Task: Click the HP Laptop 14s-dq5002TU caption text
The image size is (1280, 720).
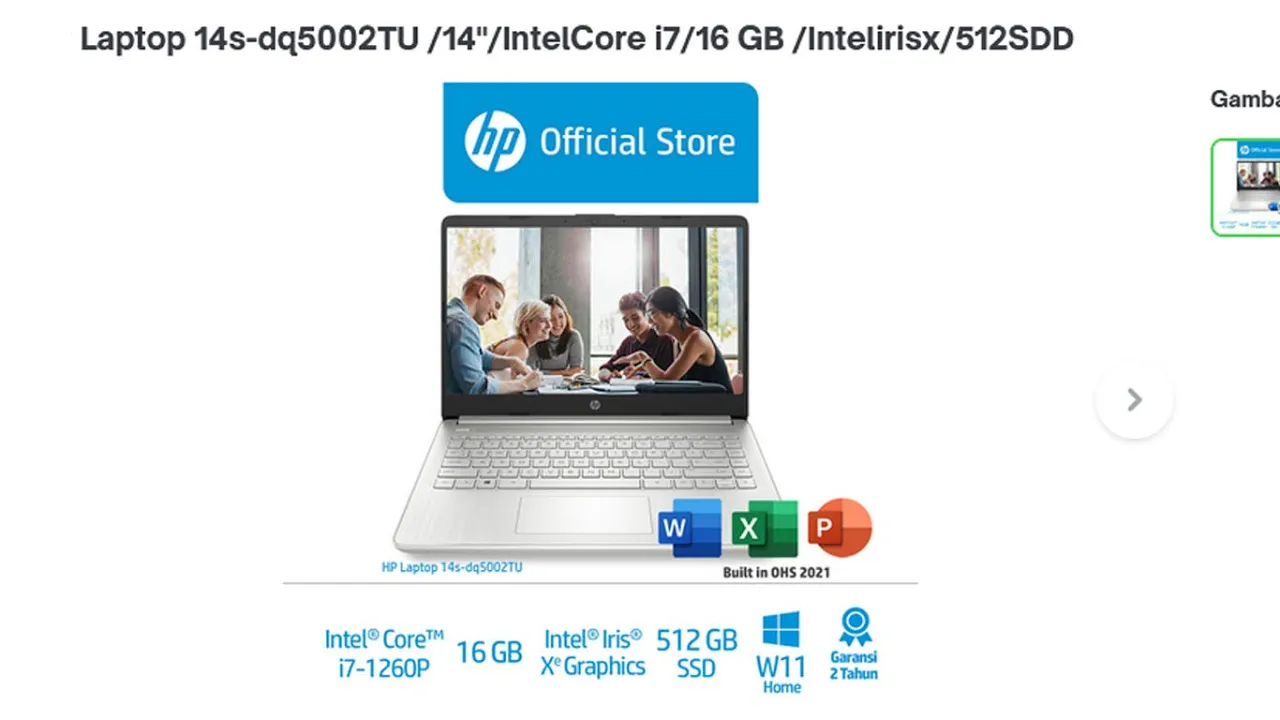Action: [452, 567]
